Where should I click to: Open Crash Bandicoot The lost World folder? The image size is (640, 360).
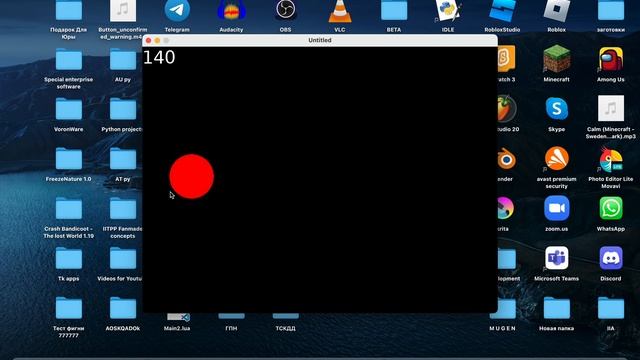[x=69, y=209]
